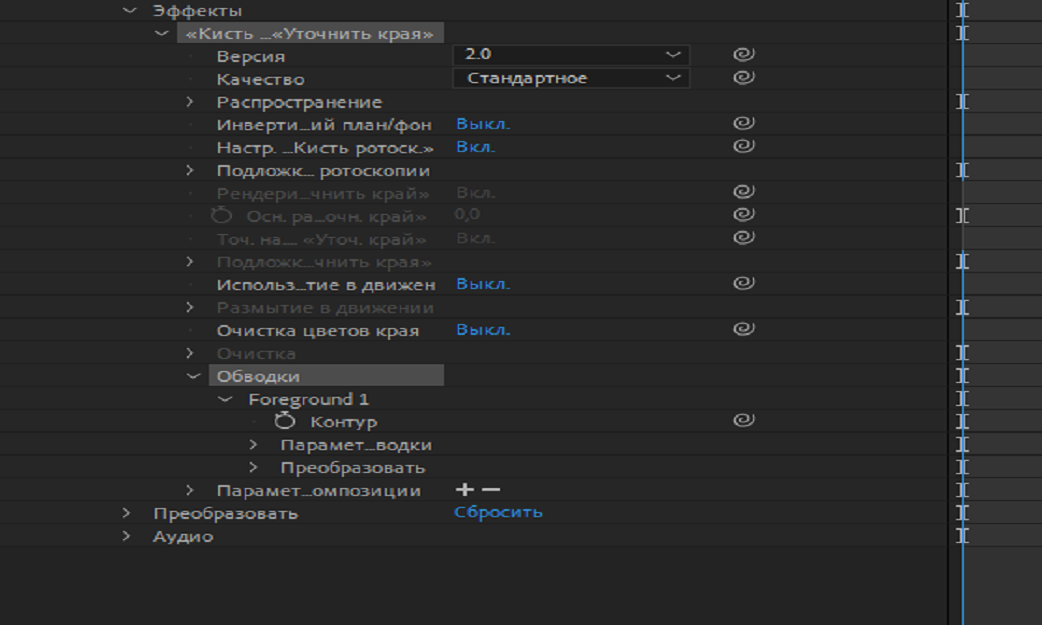Toggle Настр. …Кисть ротоск. value Вкл.

click(476, 147)
